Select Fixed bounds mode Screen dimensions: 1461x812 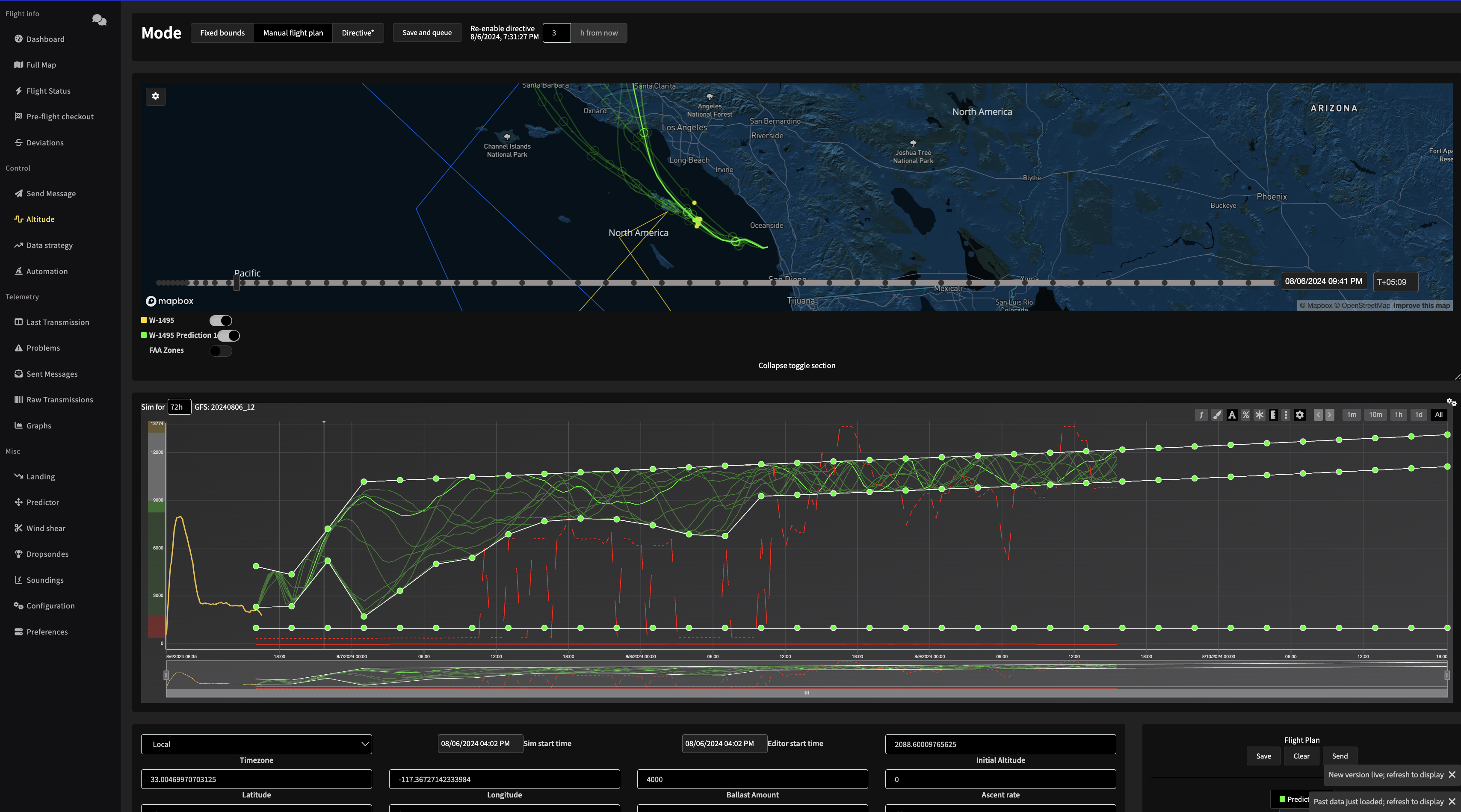[222, 33]
